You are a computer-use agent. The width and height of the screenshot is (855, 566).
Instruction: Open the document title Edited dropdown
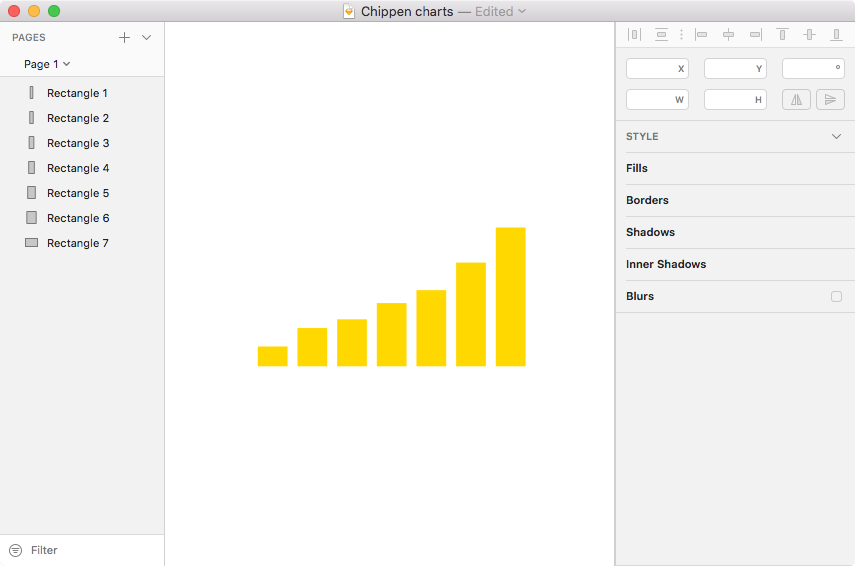(x=500, y=11)
